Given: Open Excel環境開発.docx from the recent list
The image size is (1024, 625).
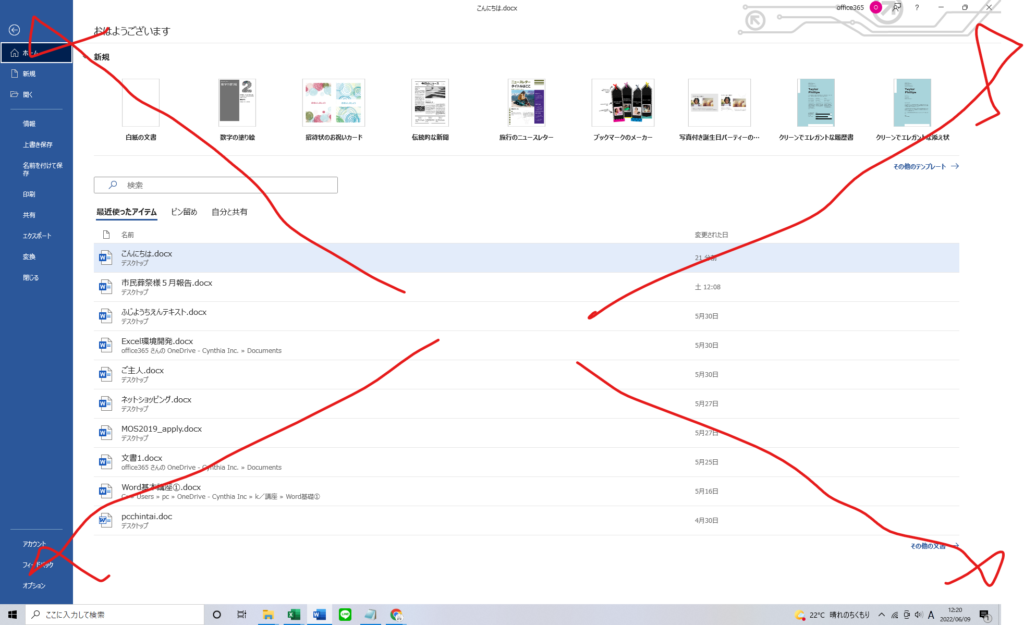Looking at the screenshot, I should 157,341.
